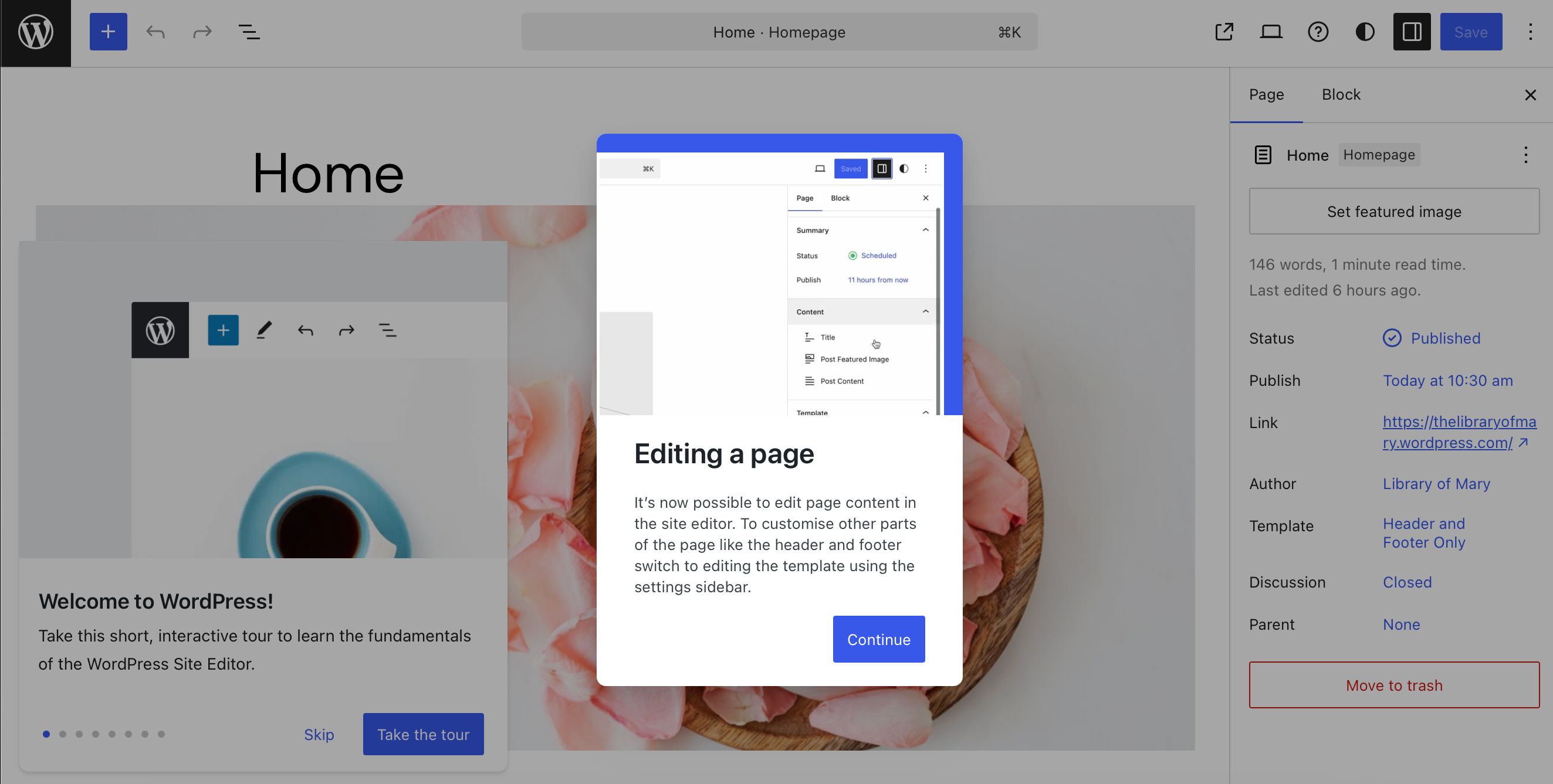Click the list view icon in tour image

(387, 330)
